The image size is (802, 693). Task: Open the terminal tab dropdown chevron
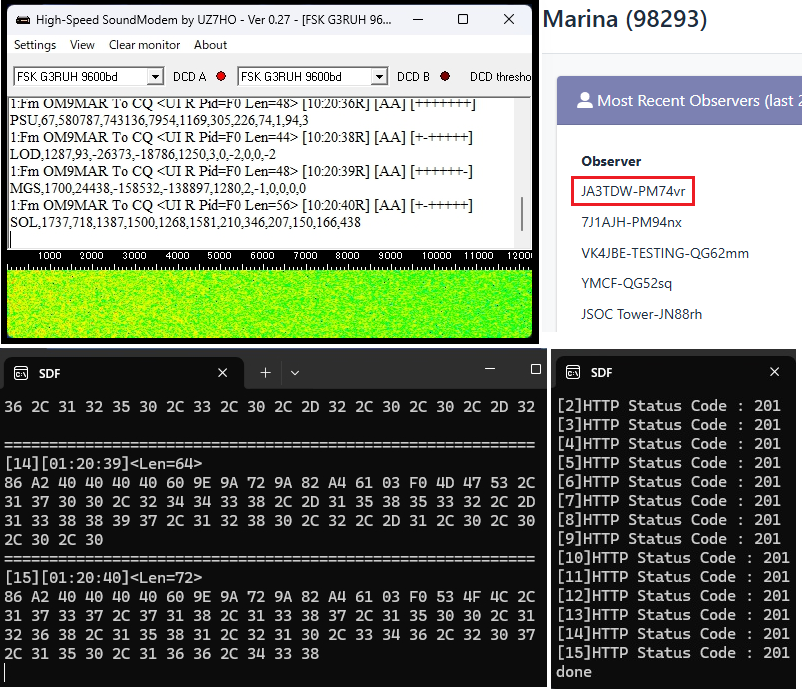pyautogui.click(x=295, y=373)
